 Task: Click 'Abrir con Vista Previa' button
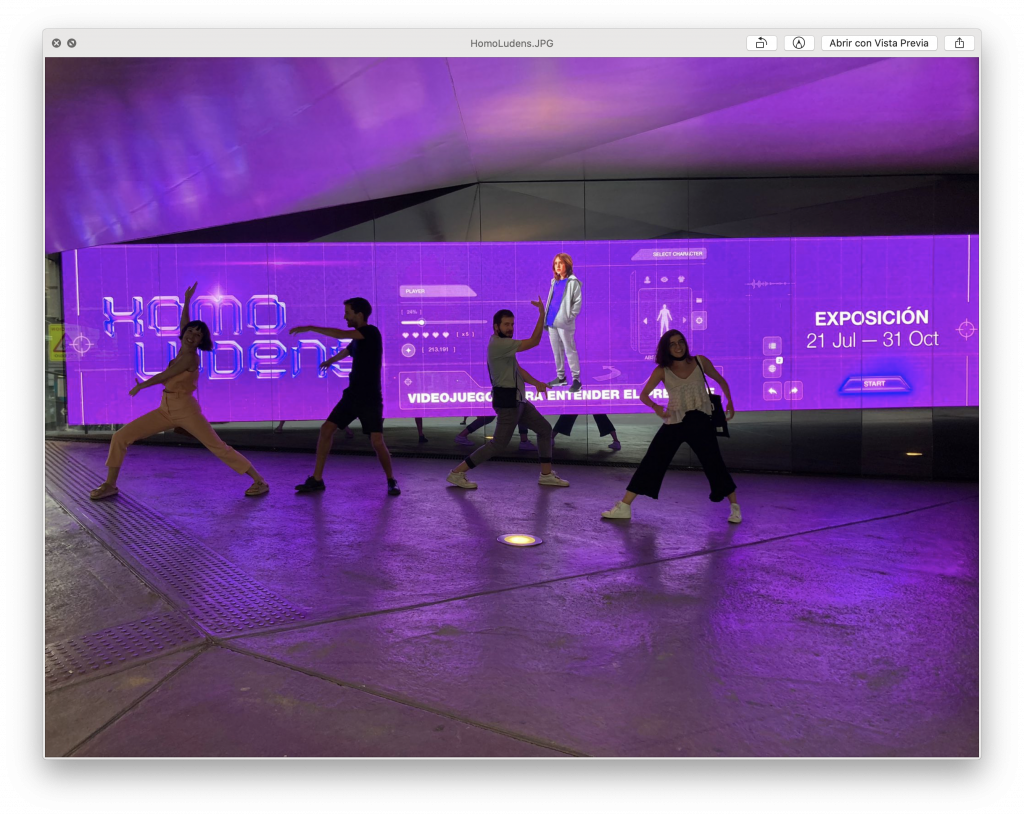pyautogui.click(x=879, y=43)
